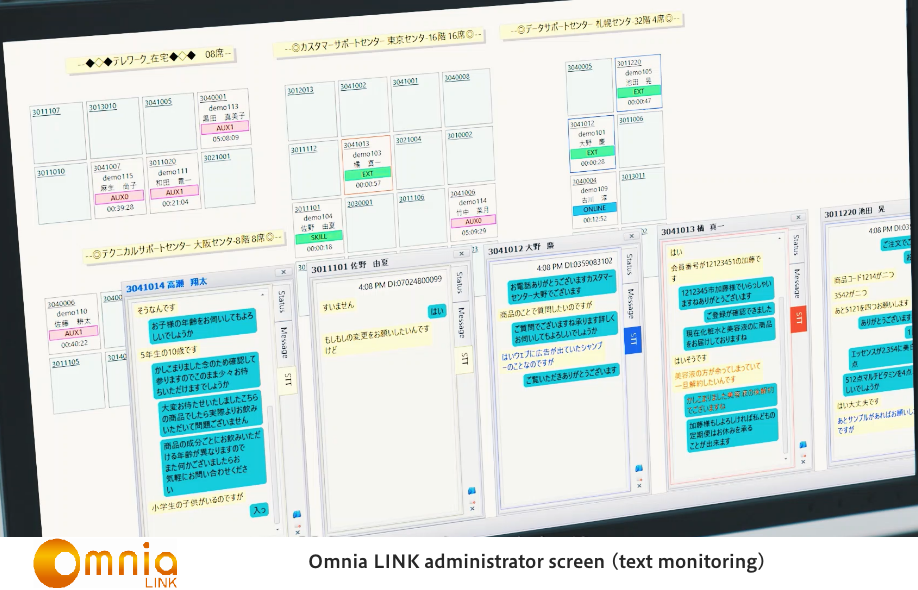Click bottom small x icon in 3041013 window

(804, 462)
